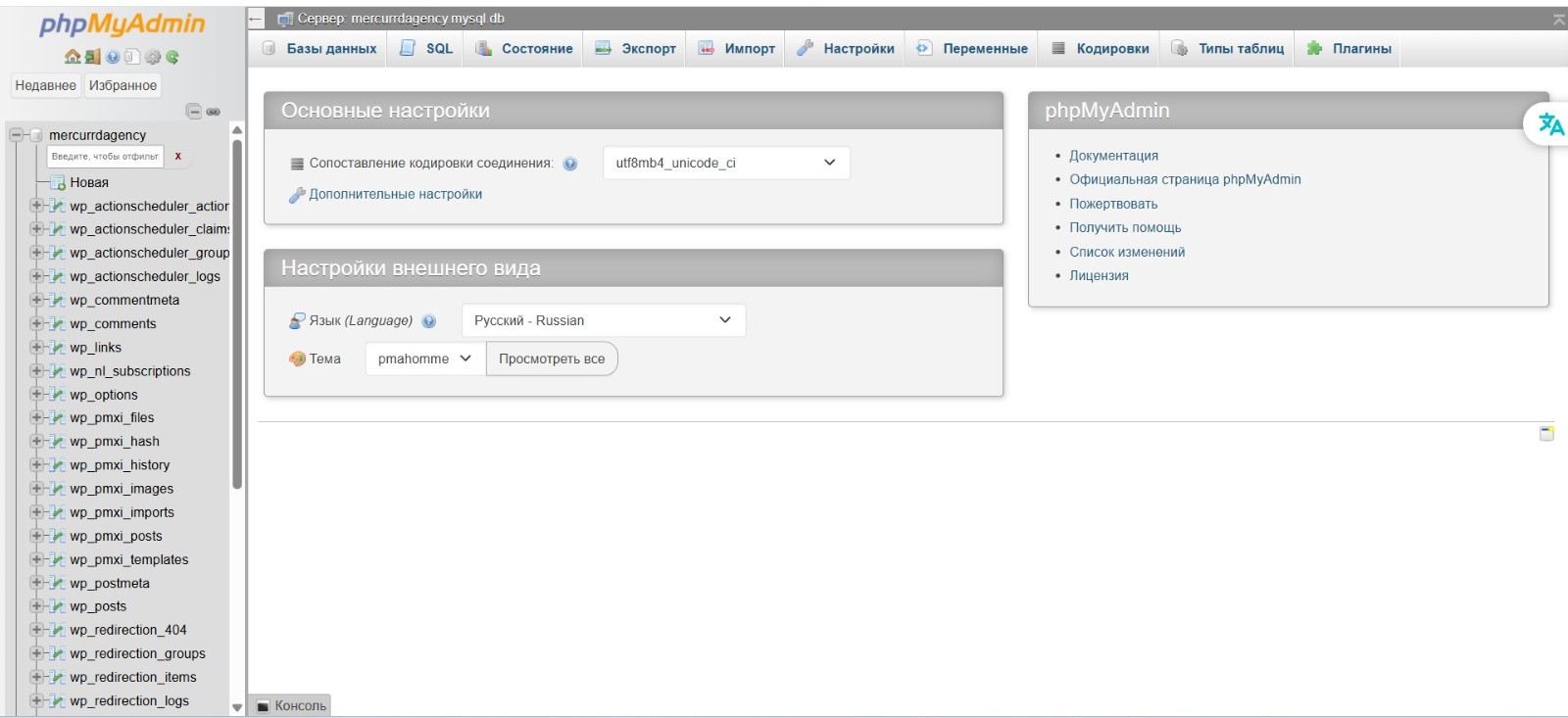The height and width of the screenshot is (718, 1568).
Task: Click the new table icon beside Новая
Action: point(58,182)
